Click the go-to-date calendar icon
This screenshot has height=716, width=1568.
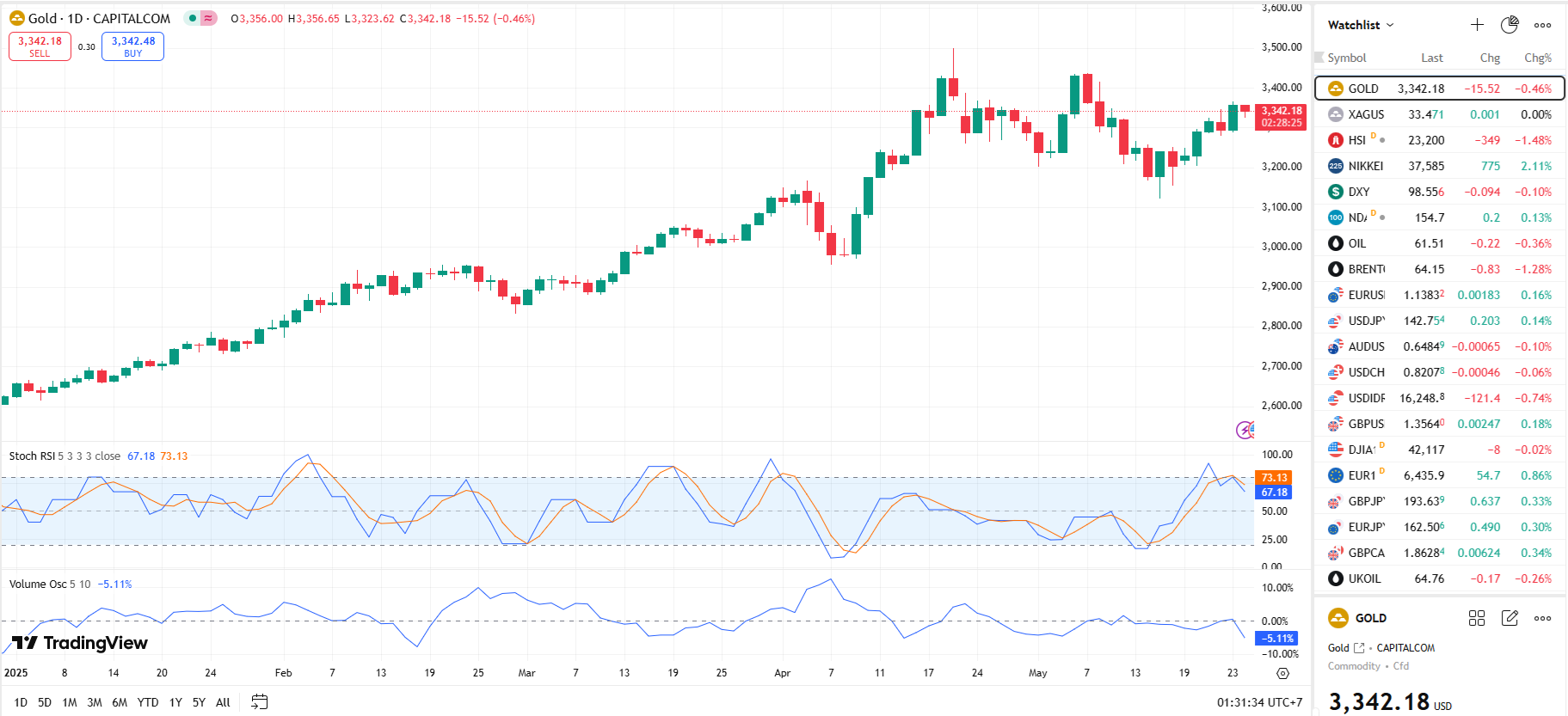[259, 702]
